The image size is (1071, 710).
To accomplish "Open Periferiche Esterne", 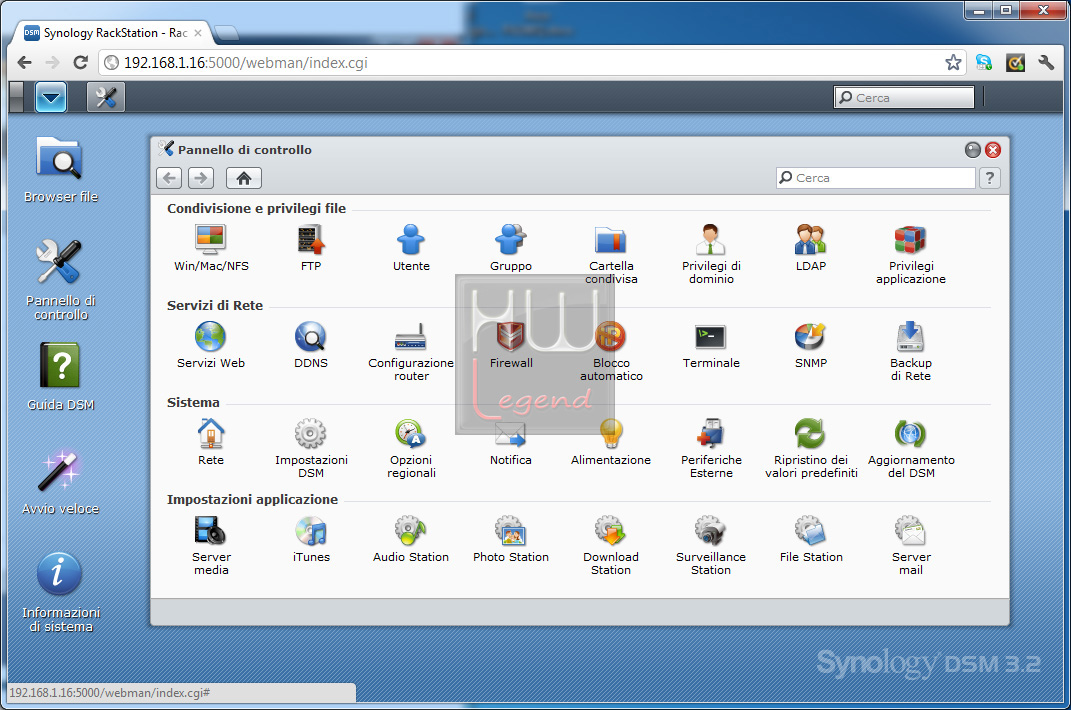I will (x=711, y=448).
